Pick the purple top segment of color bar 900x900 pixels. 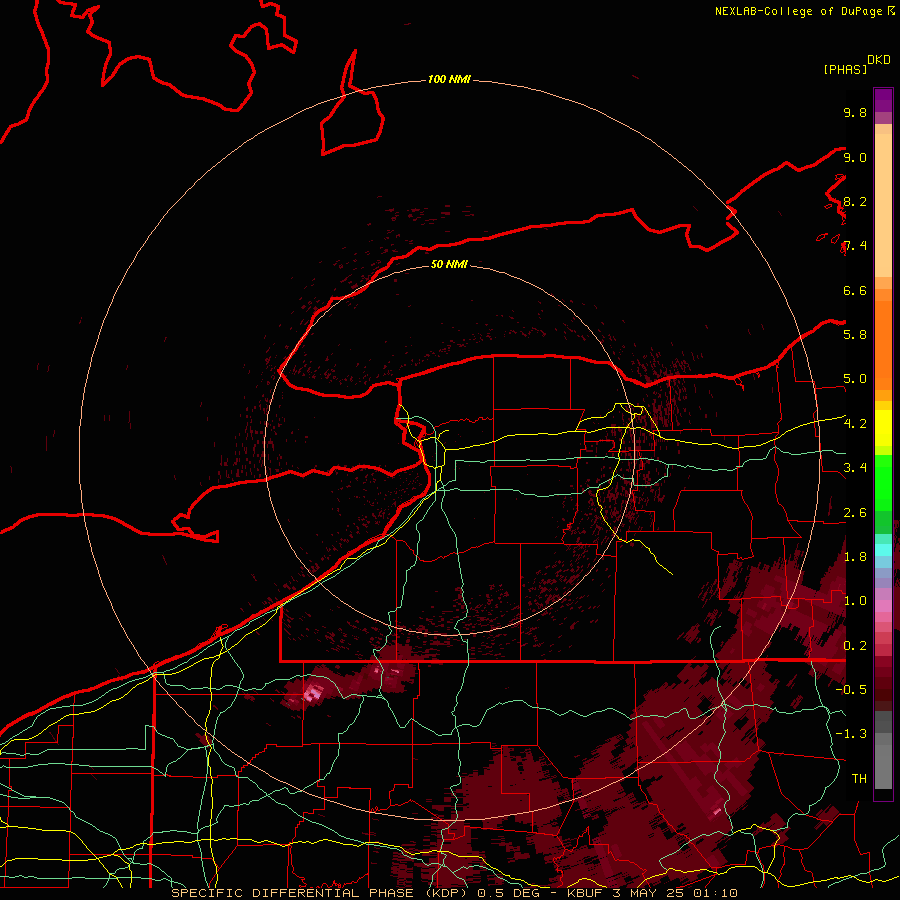click(883, 100)
